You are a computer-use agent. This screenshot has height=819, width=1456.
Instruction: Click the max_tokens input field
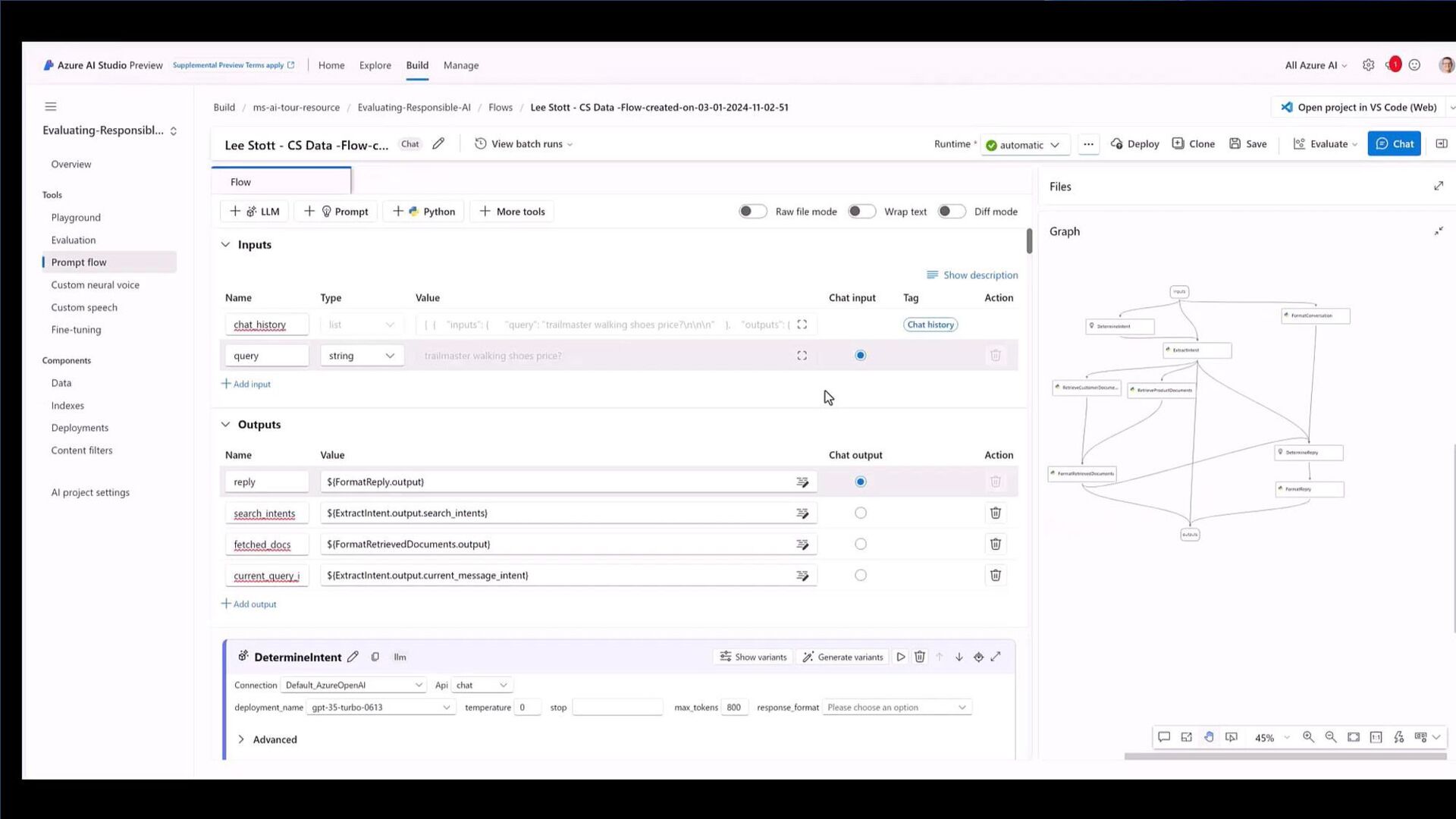pyautogui.click(x=734, y=708)
